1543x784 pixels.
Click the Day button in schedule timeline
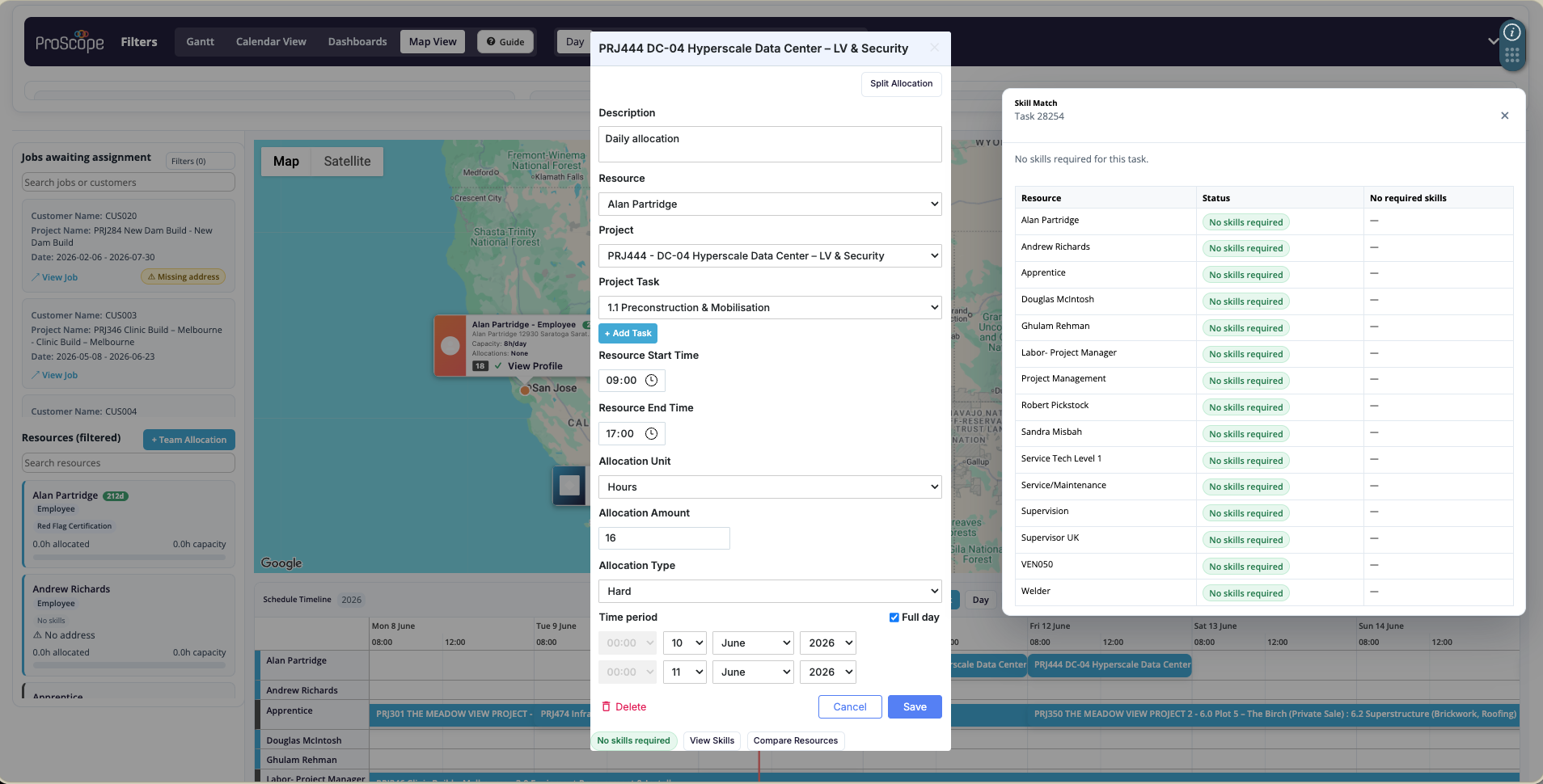click(981, 600)
